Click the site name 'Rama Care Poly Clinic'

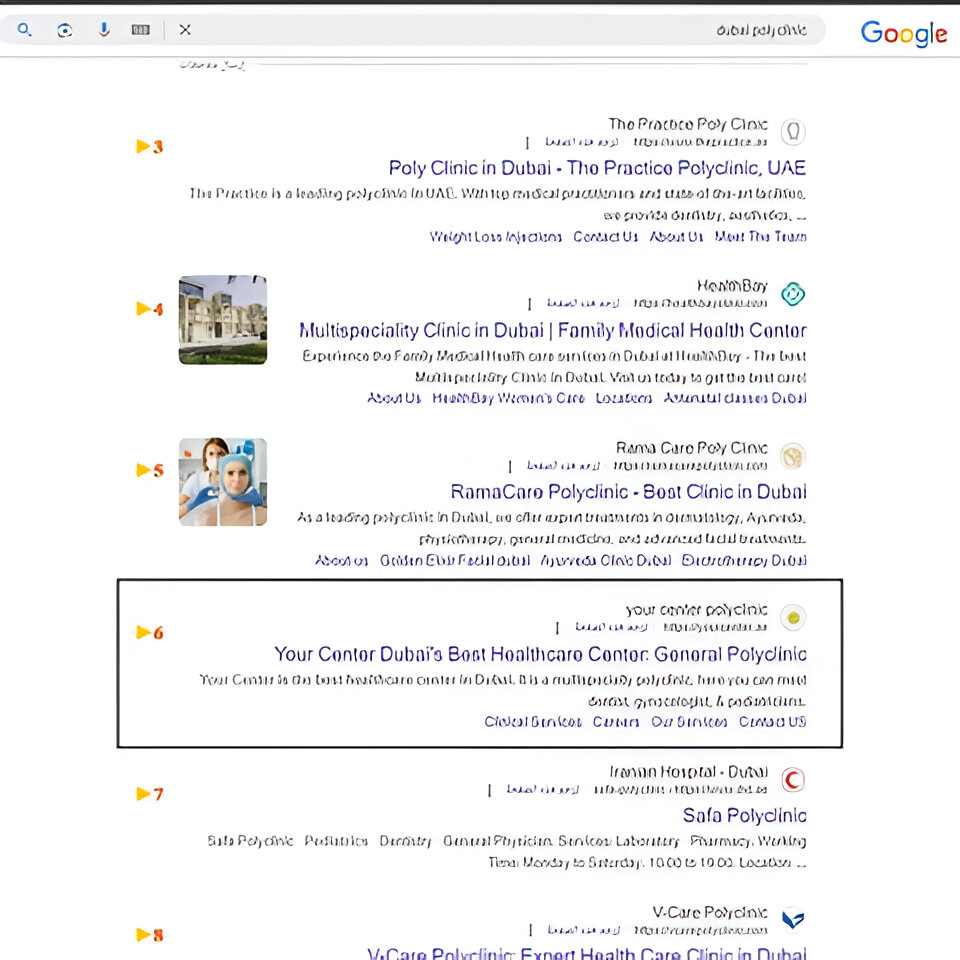[692, 449]
